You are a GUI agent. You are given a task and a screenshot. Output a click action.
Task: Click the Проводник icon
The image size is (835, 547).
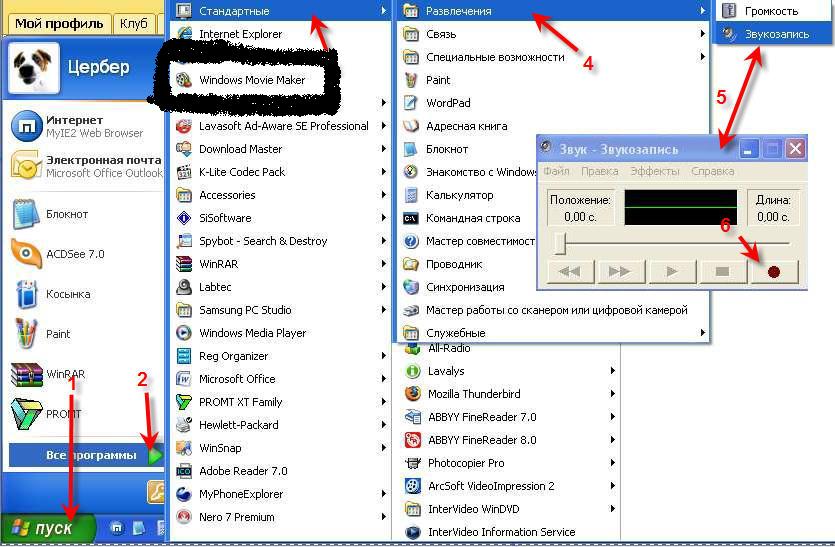tap(411, 264)
